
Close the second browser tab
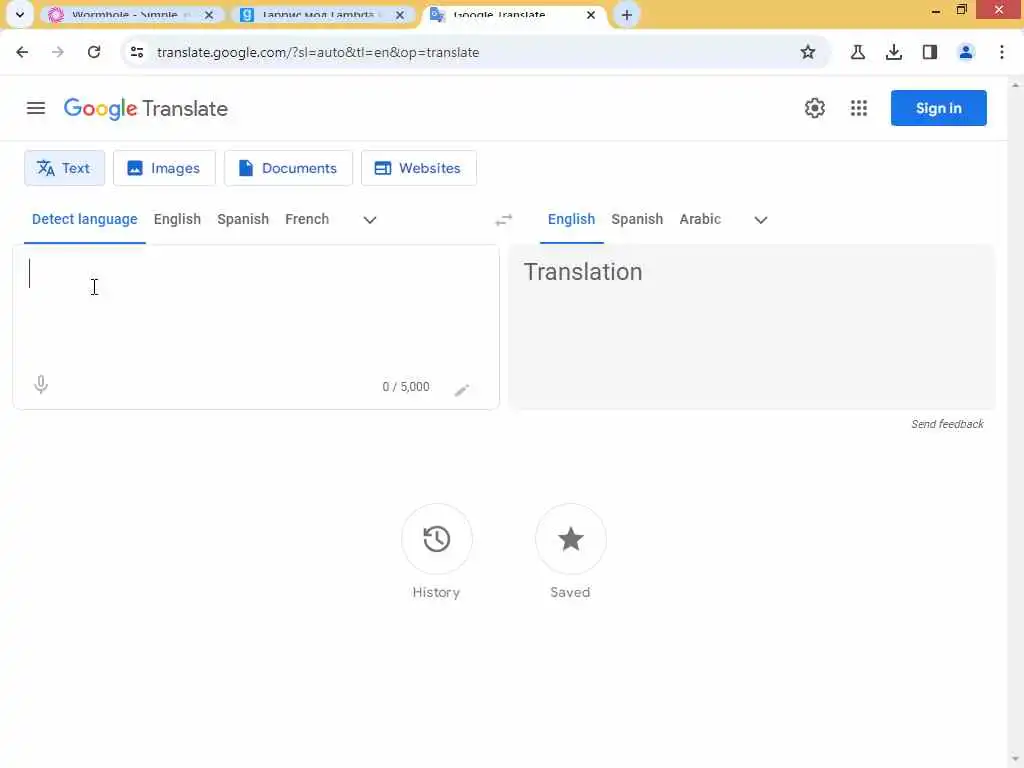pos(400,14)
